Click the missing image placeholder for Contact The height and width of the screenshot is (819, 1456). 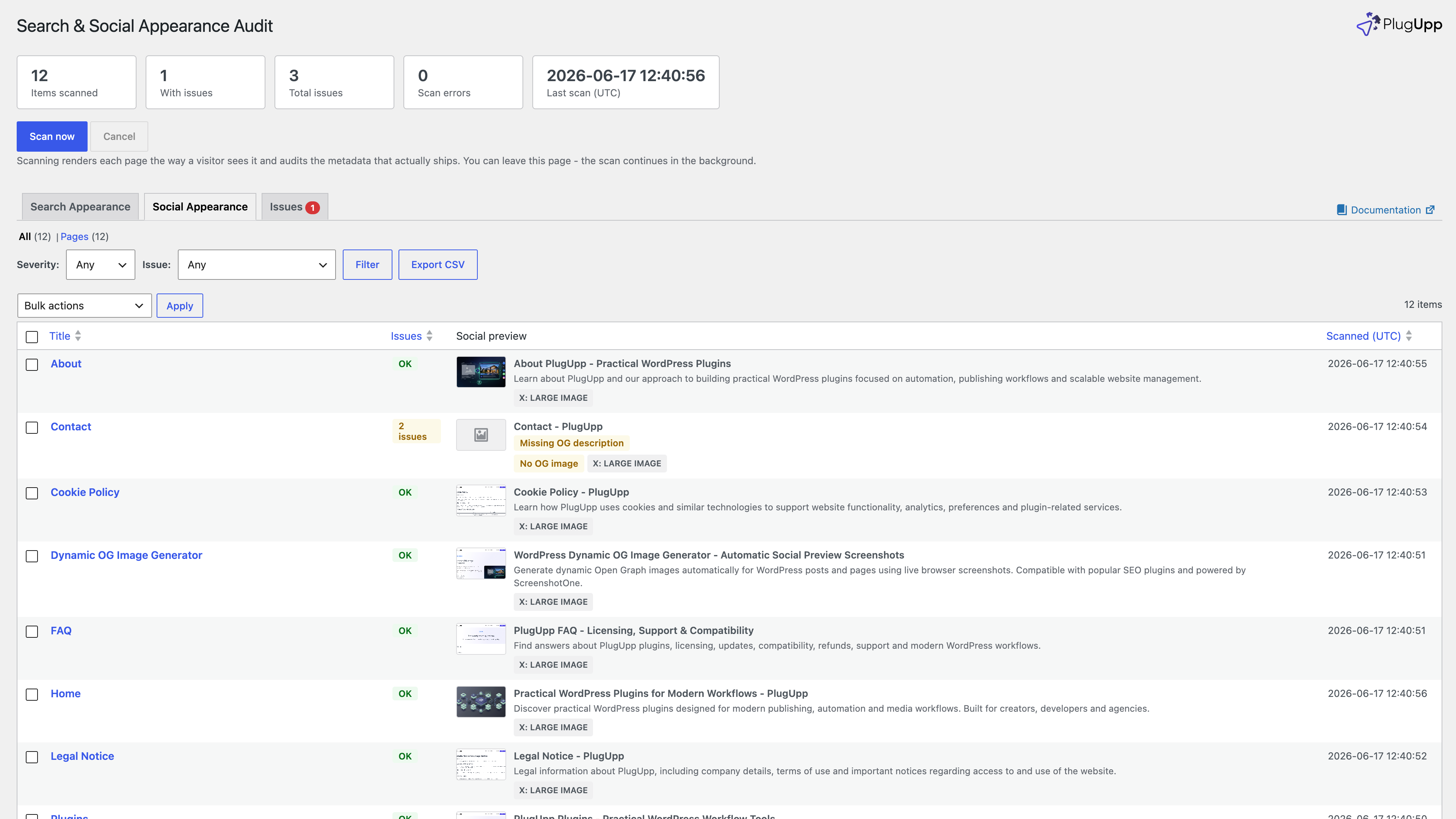tap(481, 435)
